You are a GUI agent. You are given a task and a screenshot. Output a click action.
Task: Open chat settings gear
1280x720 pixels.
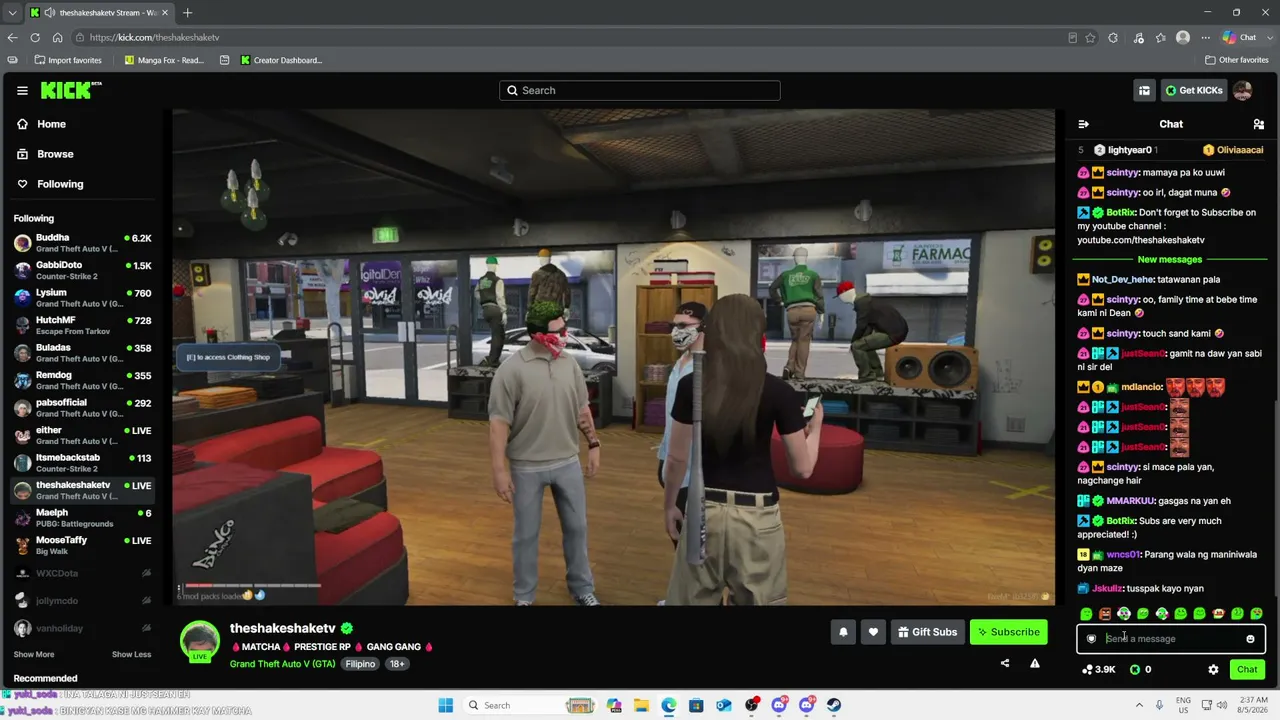click(x=1213, y=670)
